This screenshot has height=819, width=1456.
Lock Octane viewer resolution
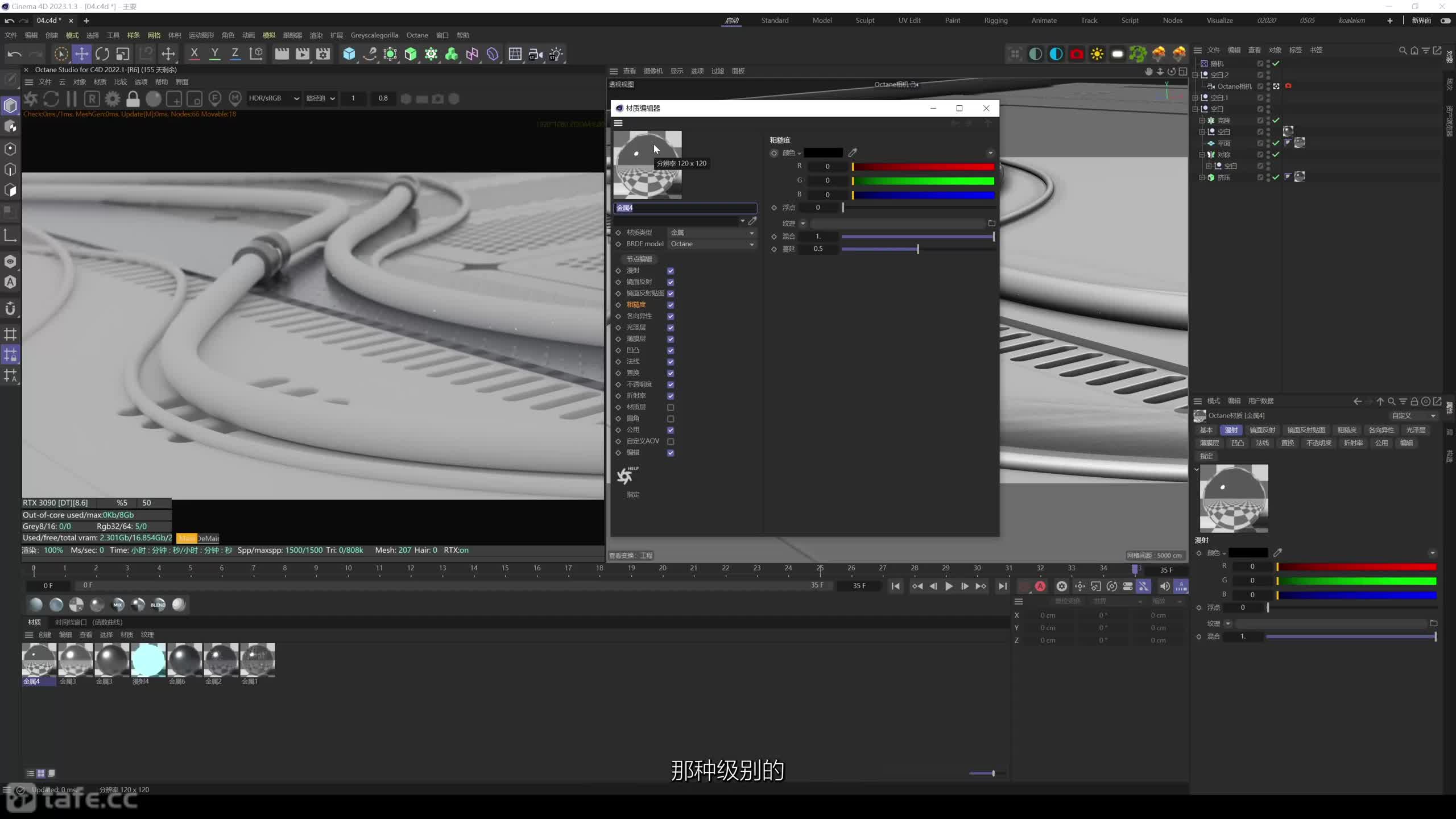[133, 99]
